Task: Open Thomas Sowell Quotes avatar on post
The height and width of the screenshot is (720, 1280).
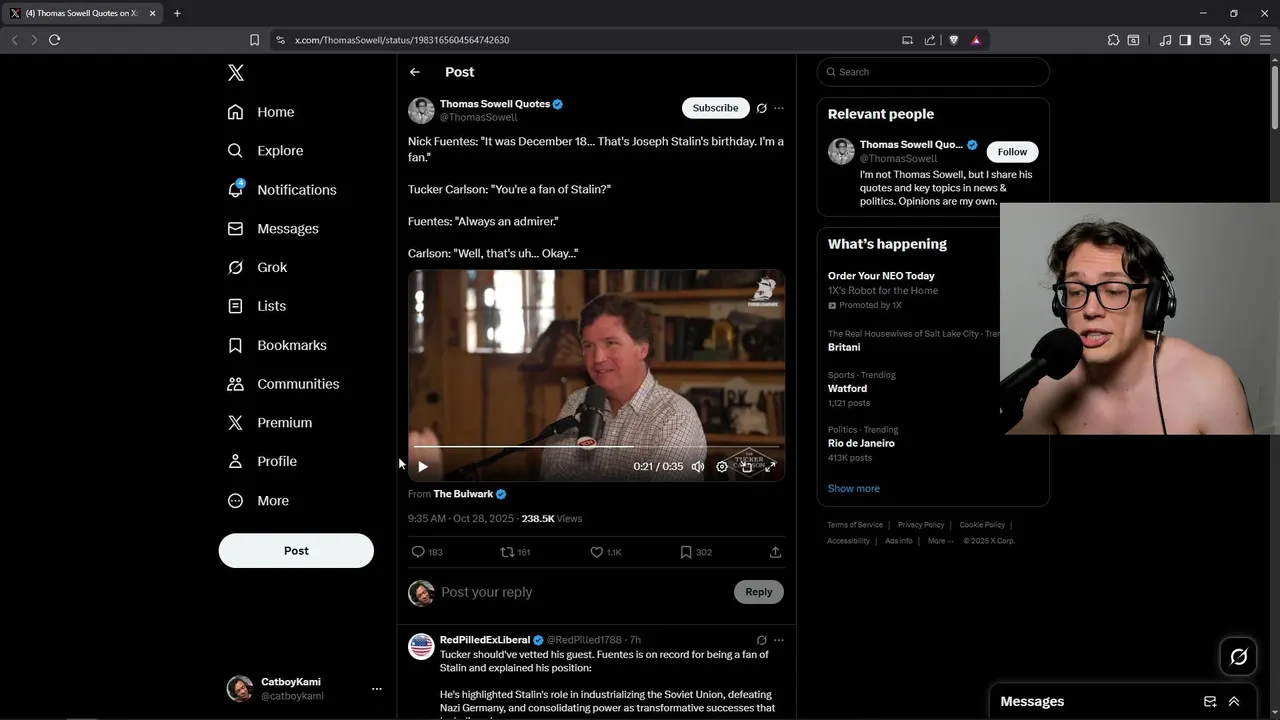Action: click(x=421, y=110)
